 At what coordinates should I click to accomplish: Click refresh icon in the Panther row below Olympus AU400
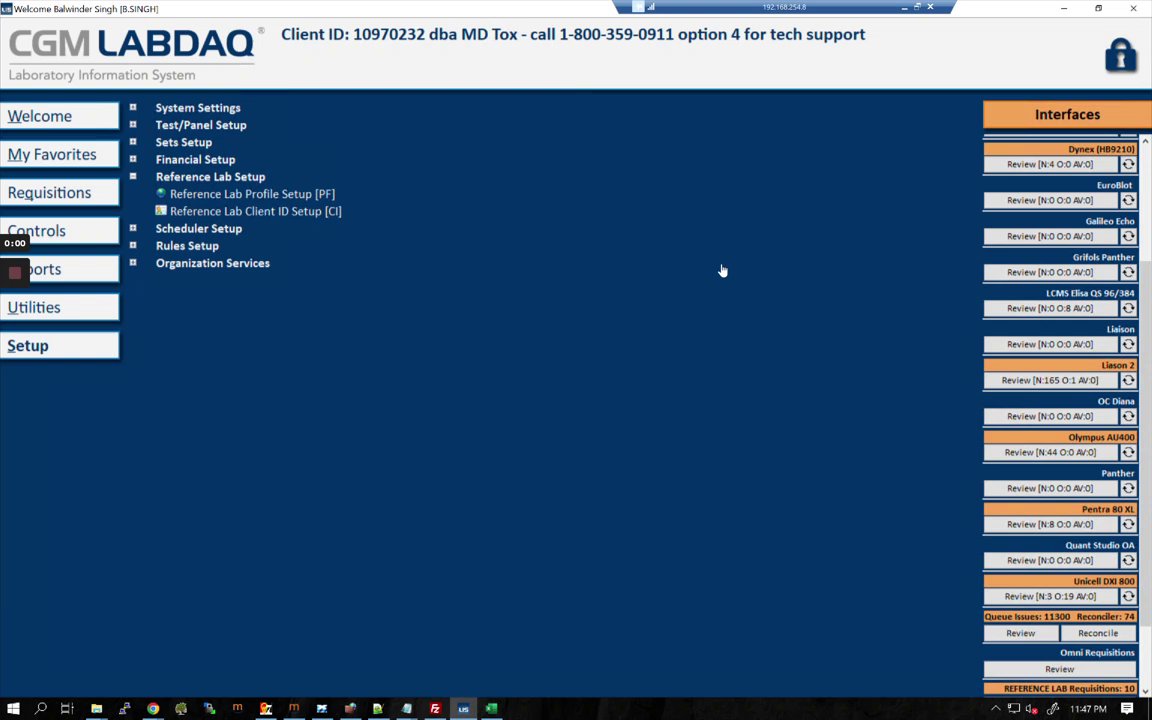coord(1128,489)
